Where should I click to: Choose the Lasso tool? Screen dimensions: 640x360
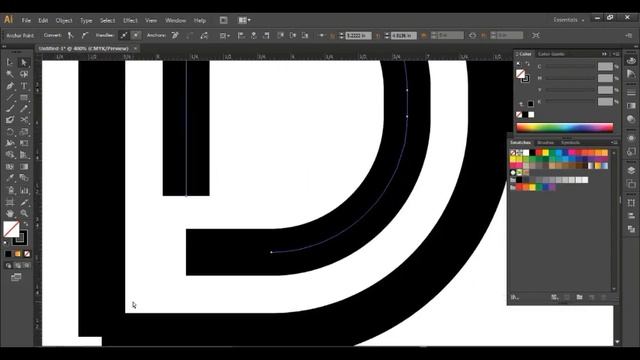pyautogui.click(x=24, y=74)
